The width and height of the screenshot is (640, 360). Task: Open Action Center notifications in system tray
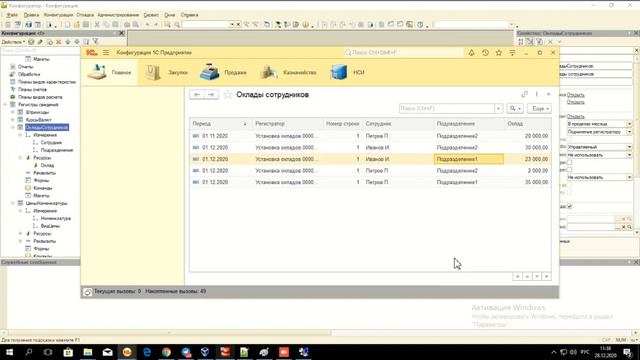pos(628,352)
